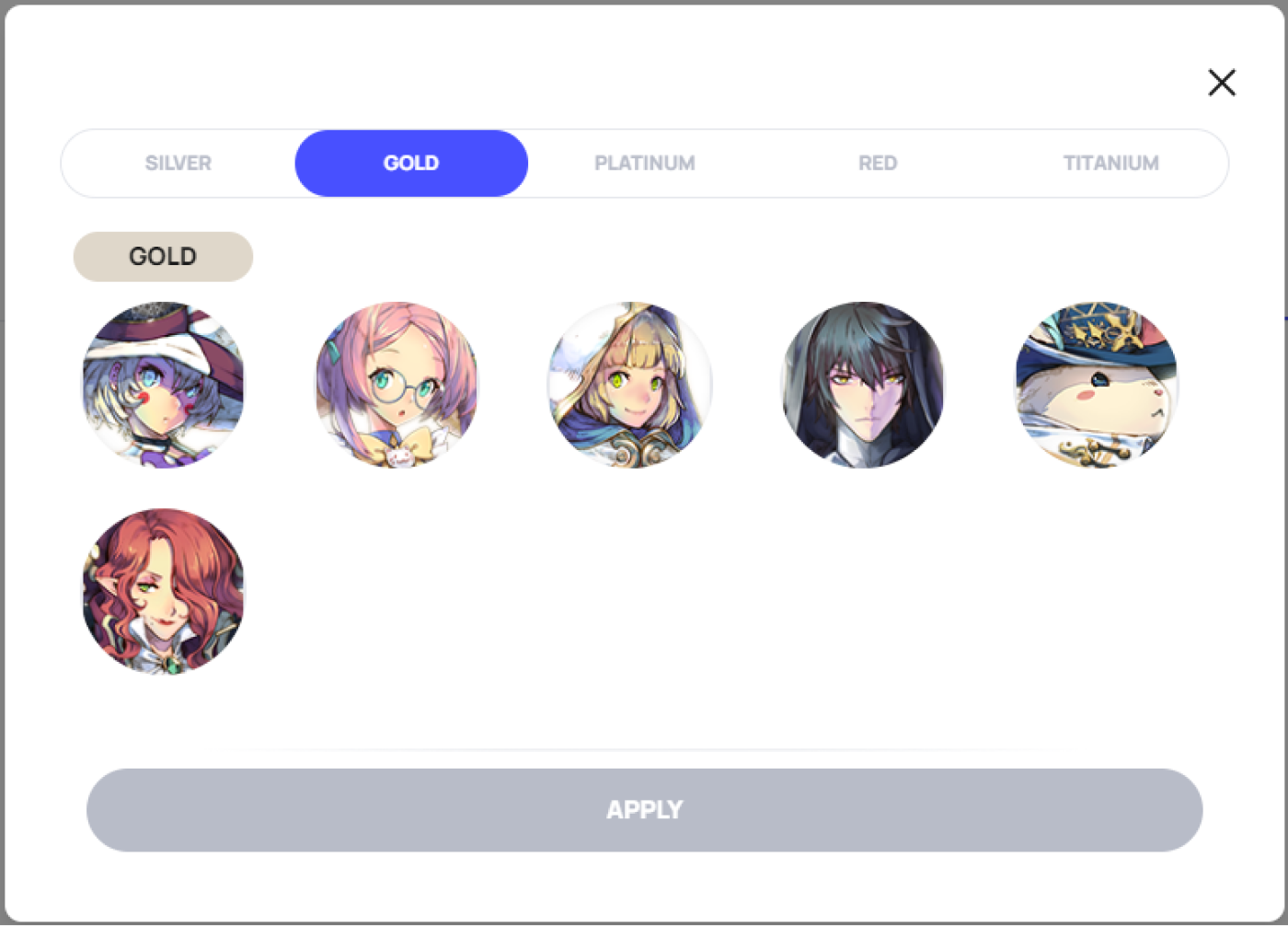Close the avatar selection dialog
This screenshot has height=926, width=1288.
click(1222, 83)
